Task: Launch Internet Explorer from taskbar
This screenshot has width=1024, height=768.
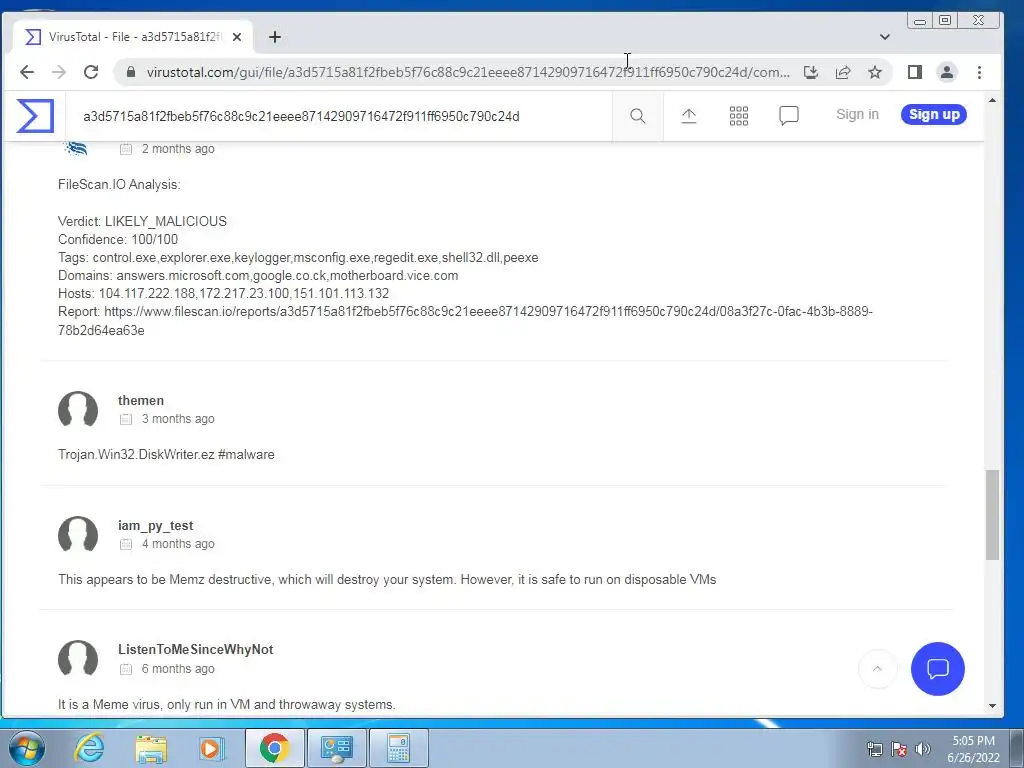Action: tap(89, 748)
